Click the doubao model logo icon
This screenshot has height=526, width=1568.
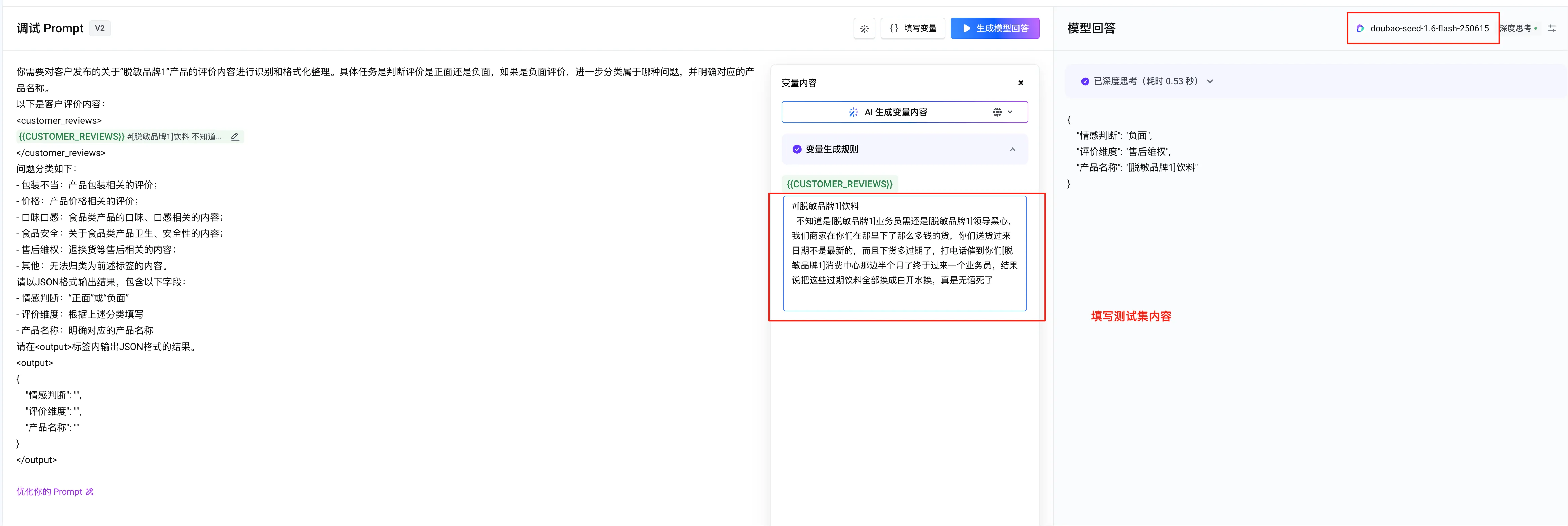pos(1360,29)
